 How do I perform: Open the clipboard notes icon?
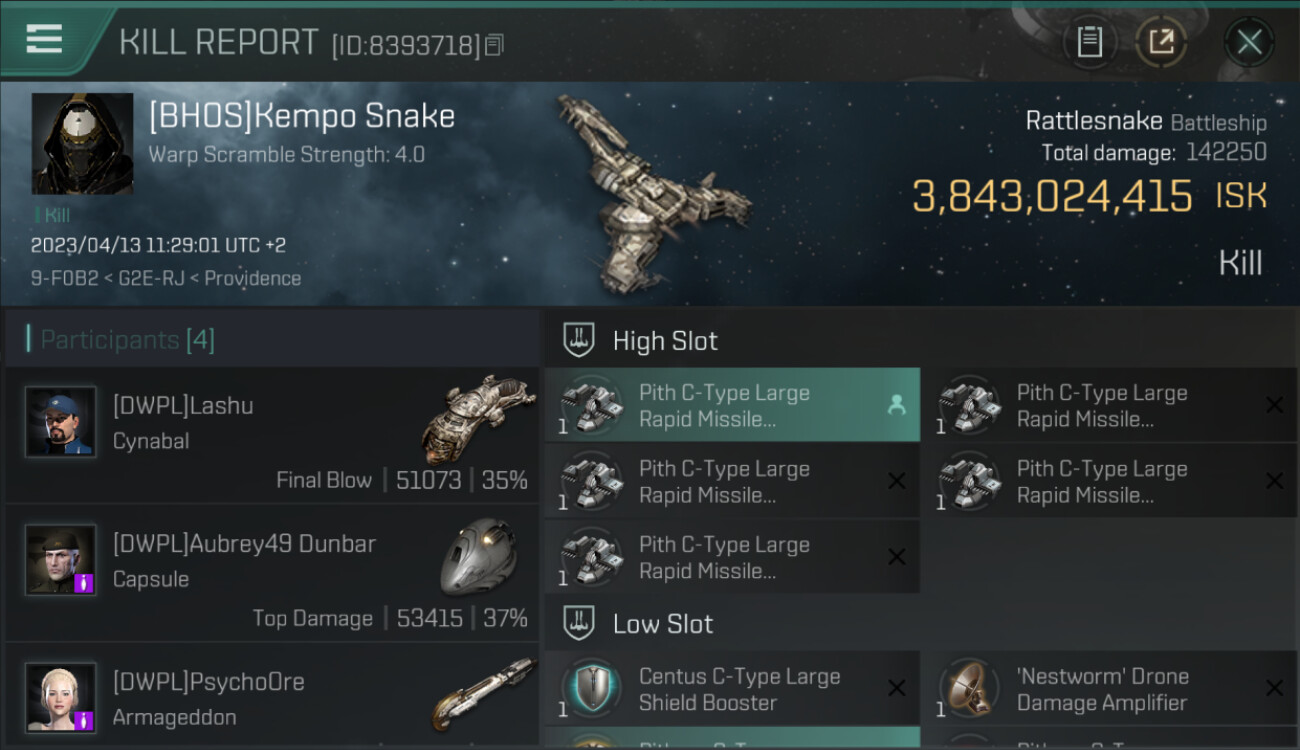click(x=1089, y=42)
